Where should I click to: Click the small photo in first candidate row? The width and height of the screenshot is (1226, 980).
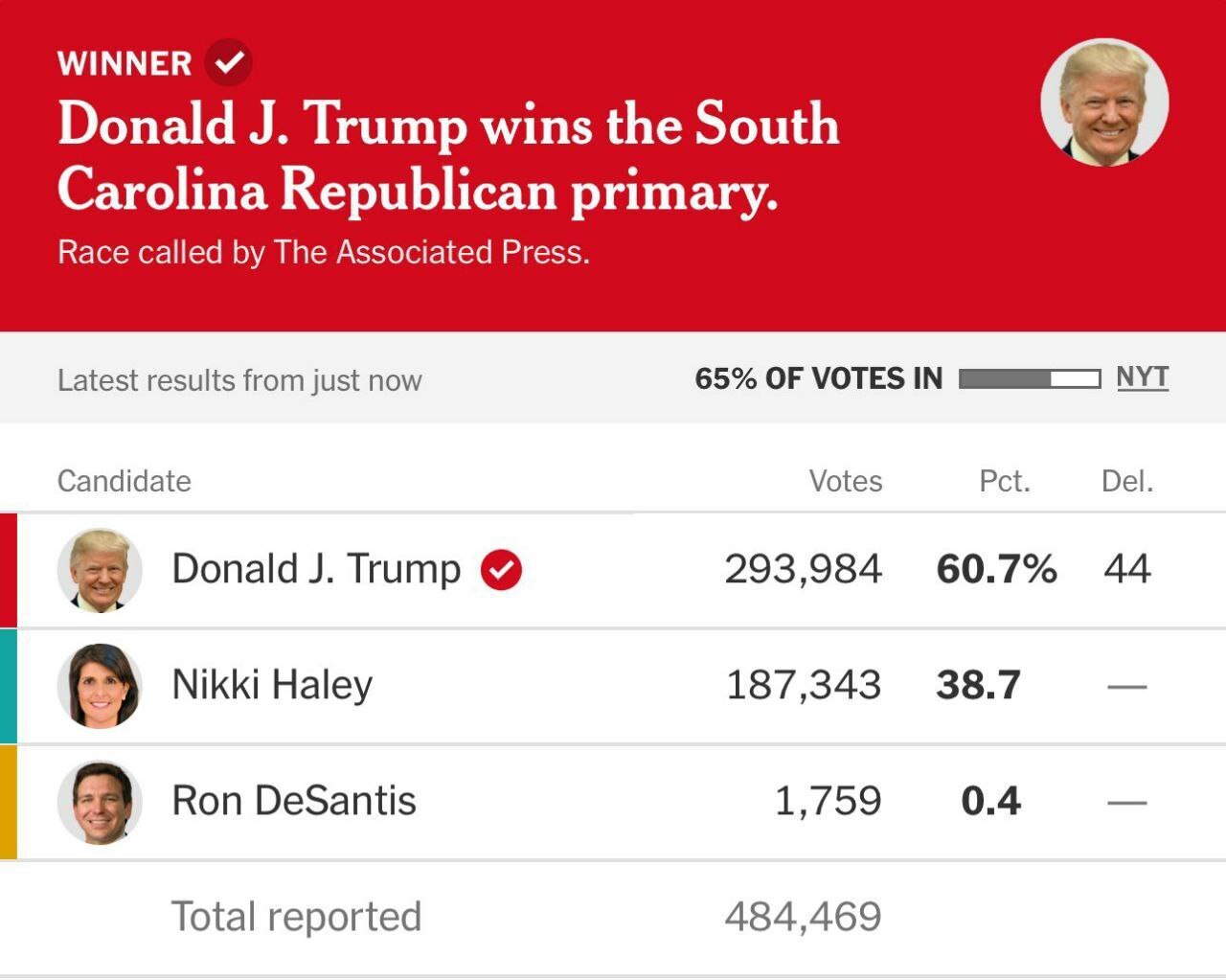(x=100, y=570)
